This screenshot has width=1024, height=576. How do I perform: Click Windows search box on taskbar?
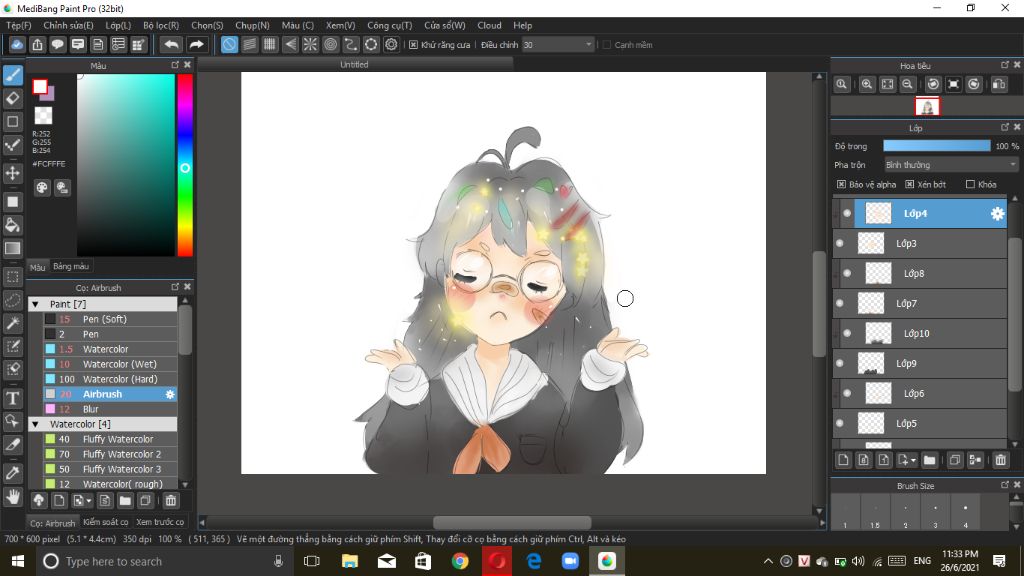(163, 561)
